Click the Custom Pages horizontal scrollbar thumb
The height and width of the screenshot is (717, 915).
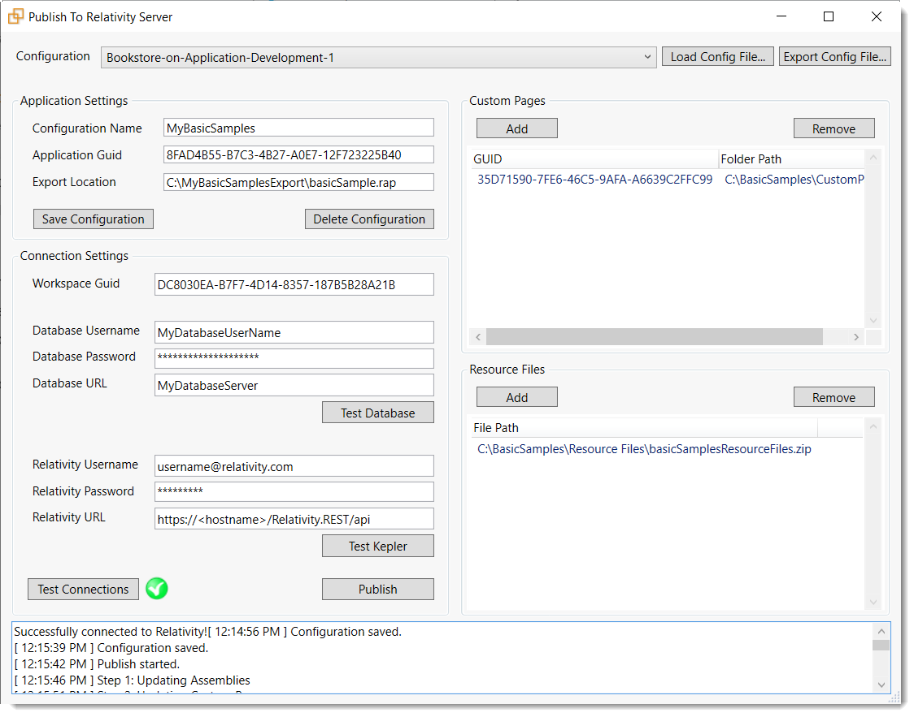pos(655,337)
